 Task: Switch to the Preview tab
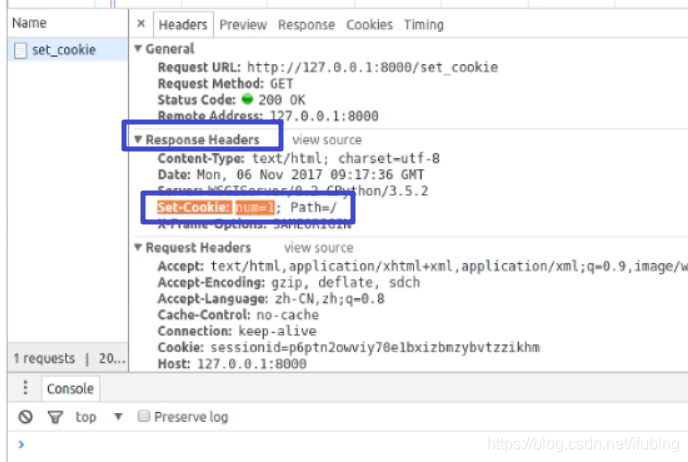coord(243,25)
